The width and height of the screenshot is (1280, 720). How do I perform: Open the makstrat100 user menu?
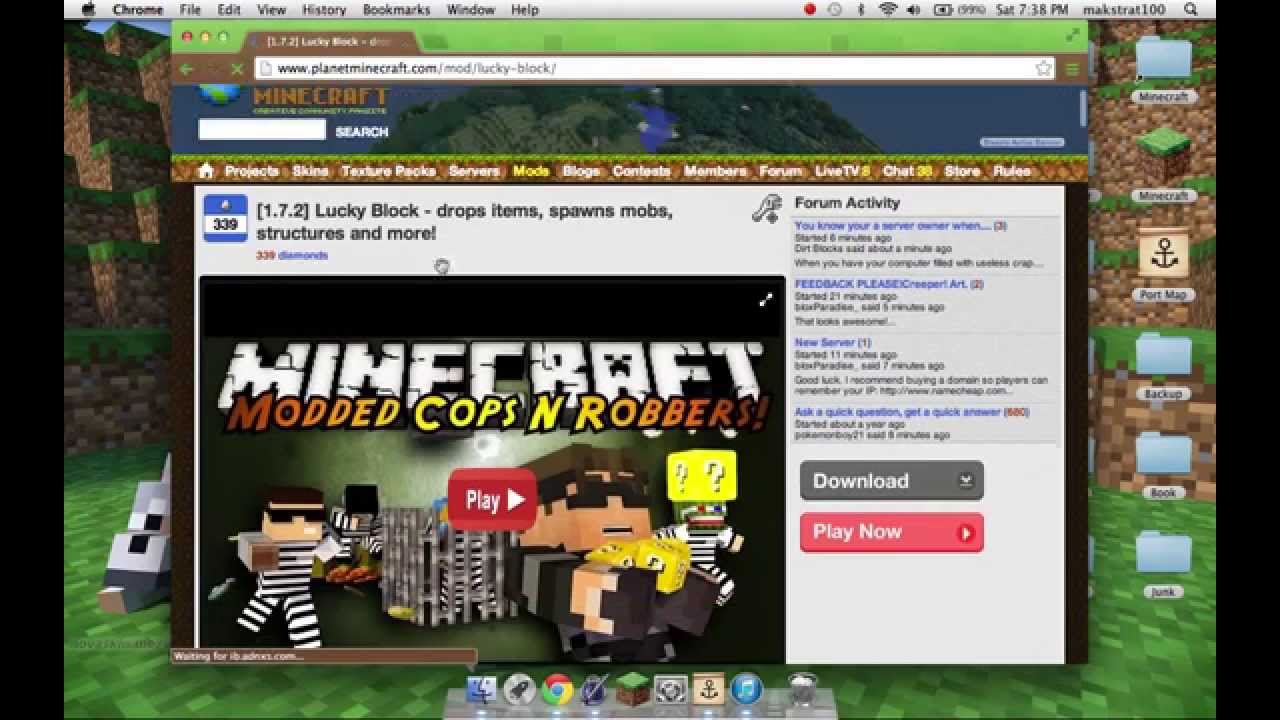(1125, 9)
